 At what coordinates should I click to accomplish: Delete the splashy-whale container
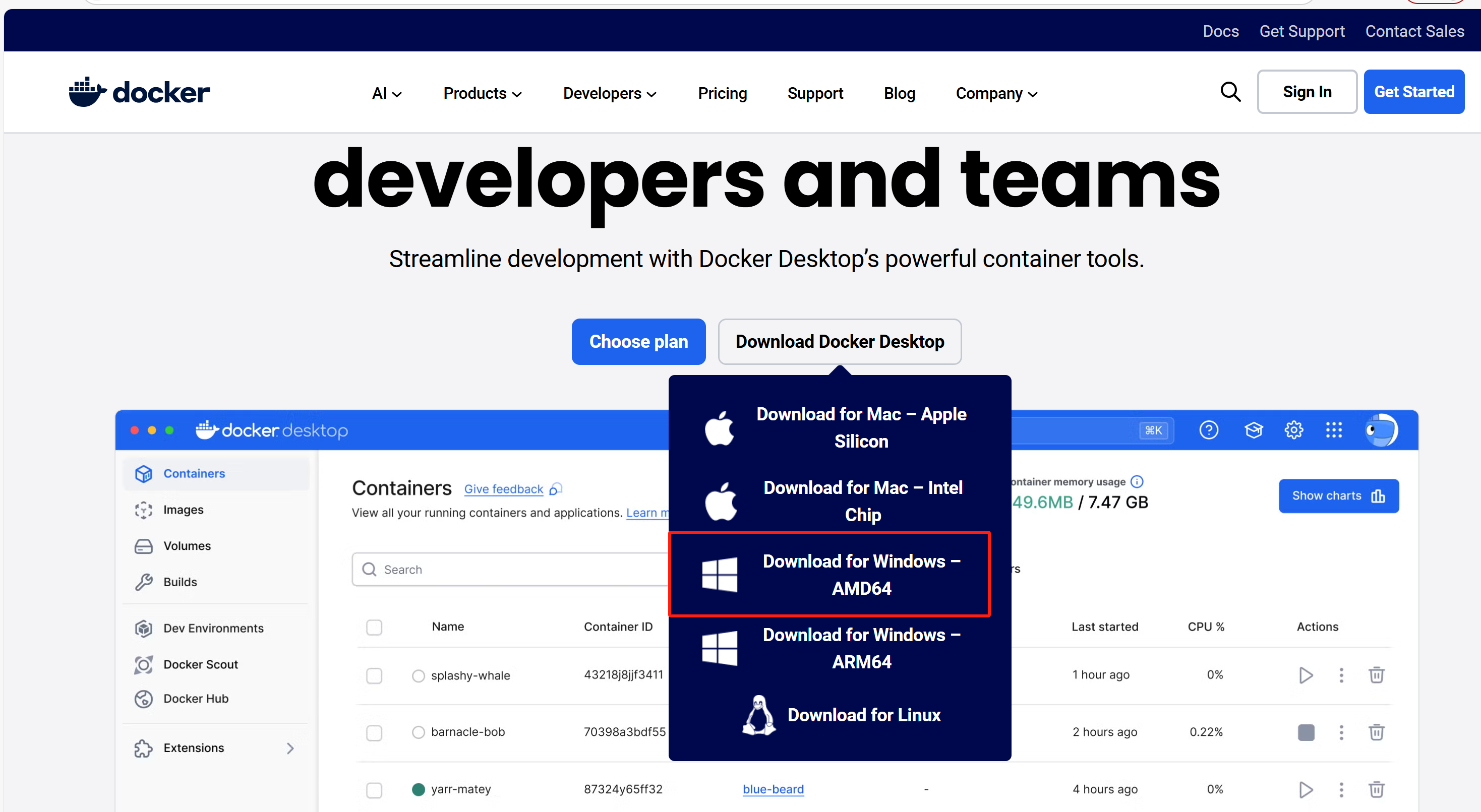pos(1376,675)
